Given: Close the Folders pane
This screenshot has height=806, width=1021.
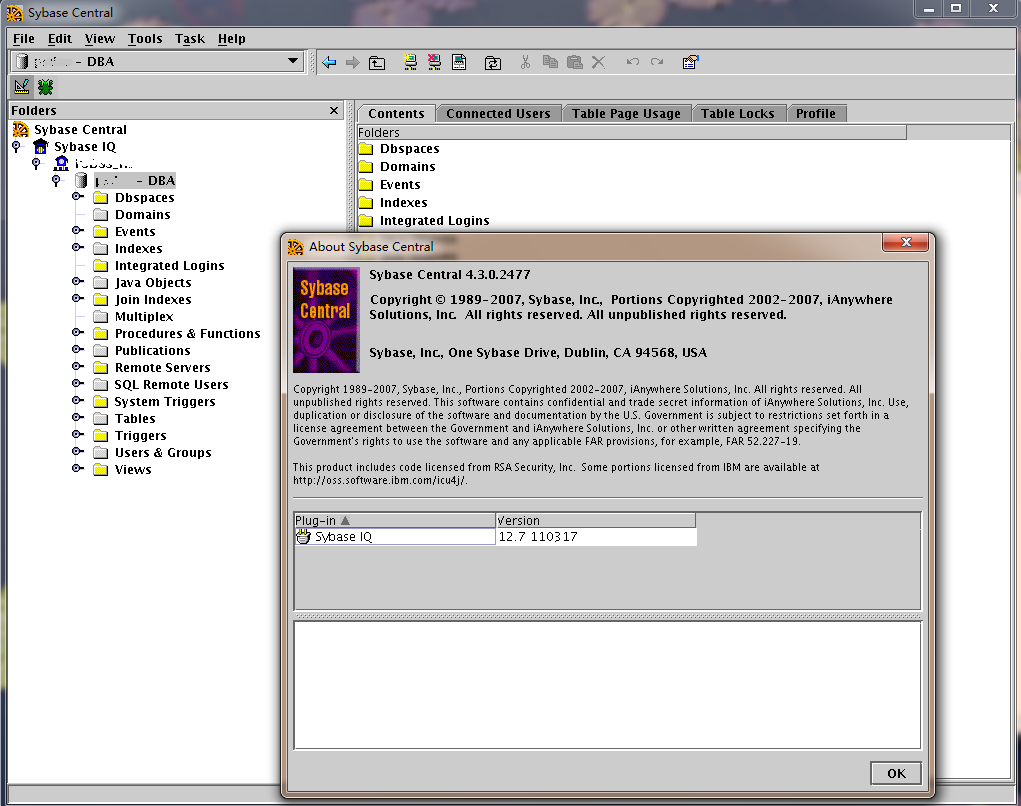Looking at the screenshot, I should point(334,111).
